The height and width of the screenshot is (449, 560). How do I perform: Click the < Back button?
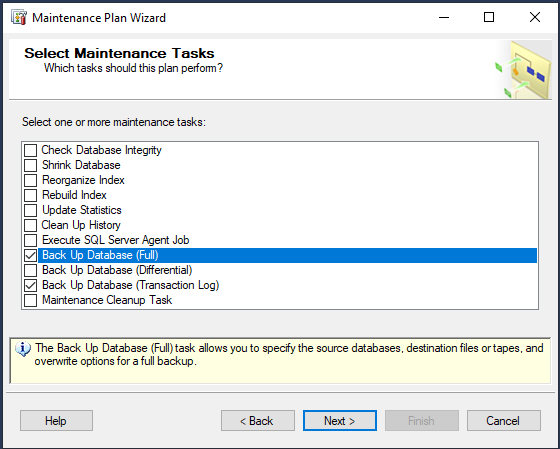pos(258,420)
